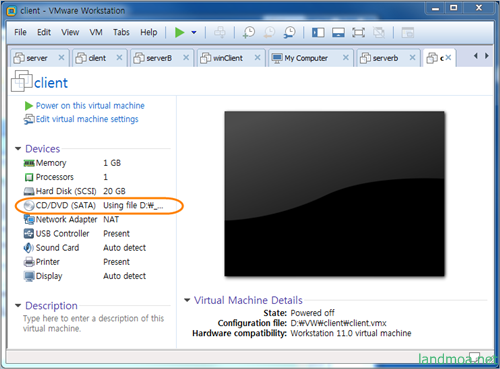The height and width of the screenshot is (369, 500).
Task: Click the virtual machine black screen preview
Action: (x=334, y=194)
